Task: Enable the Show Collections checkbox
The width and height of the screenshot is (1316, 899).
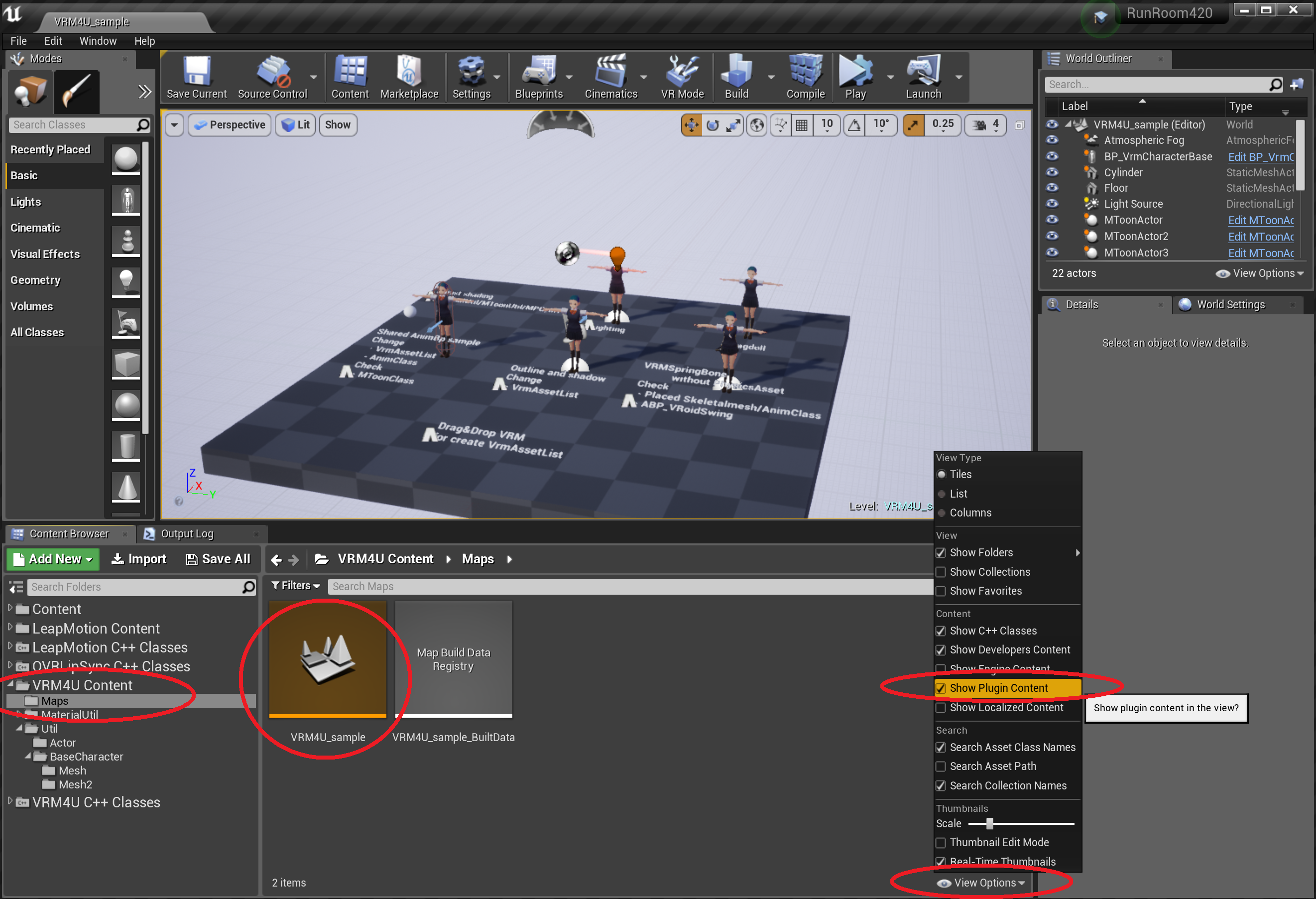Action: coord(941,572)
